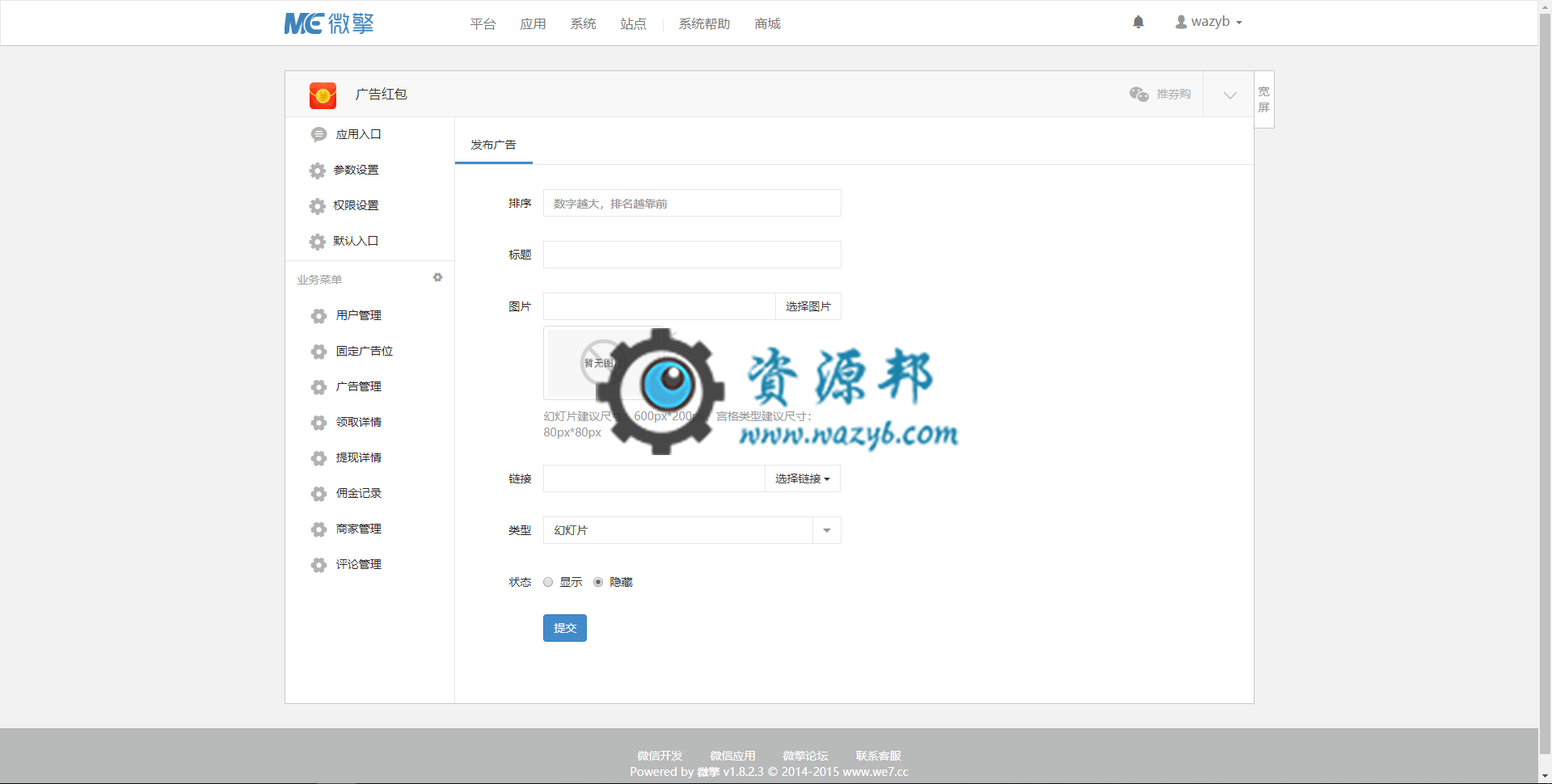This screenshot has width=1552, height=784.
Task: Click the gear icon beside 领取详情
Action: (x=319, y=423)
